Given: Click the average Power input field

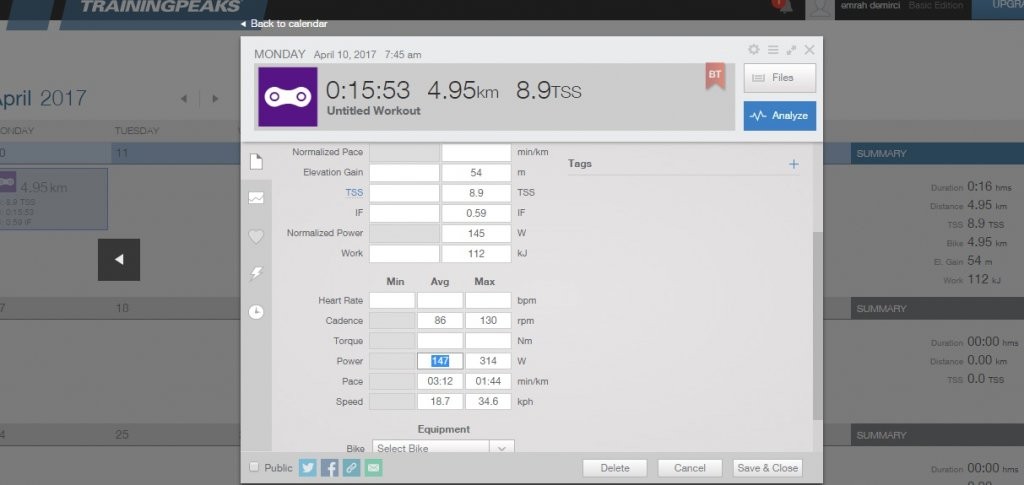Looking at the screenshot, I should [x=440, y=361].
